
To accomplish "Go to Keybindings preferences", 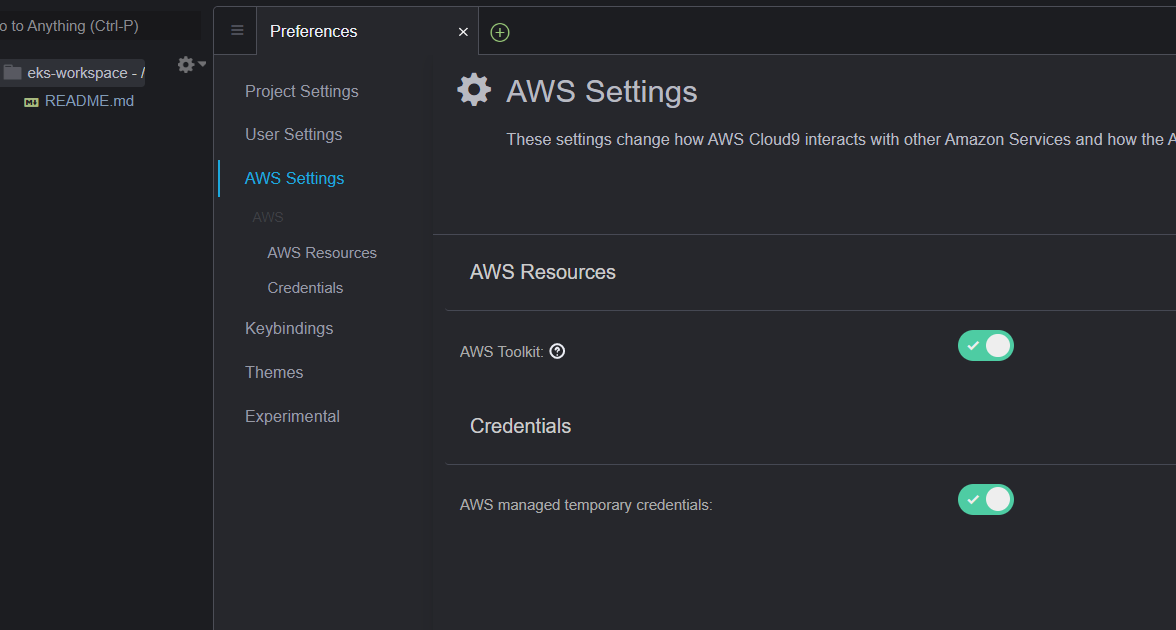I will [289, 328].
